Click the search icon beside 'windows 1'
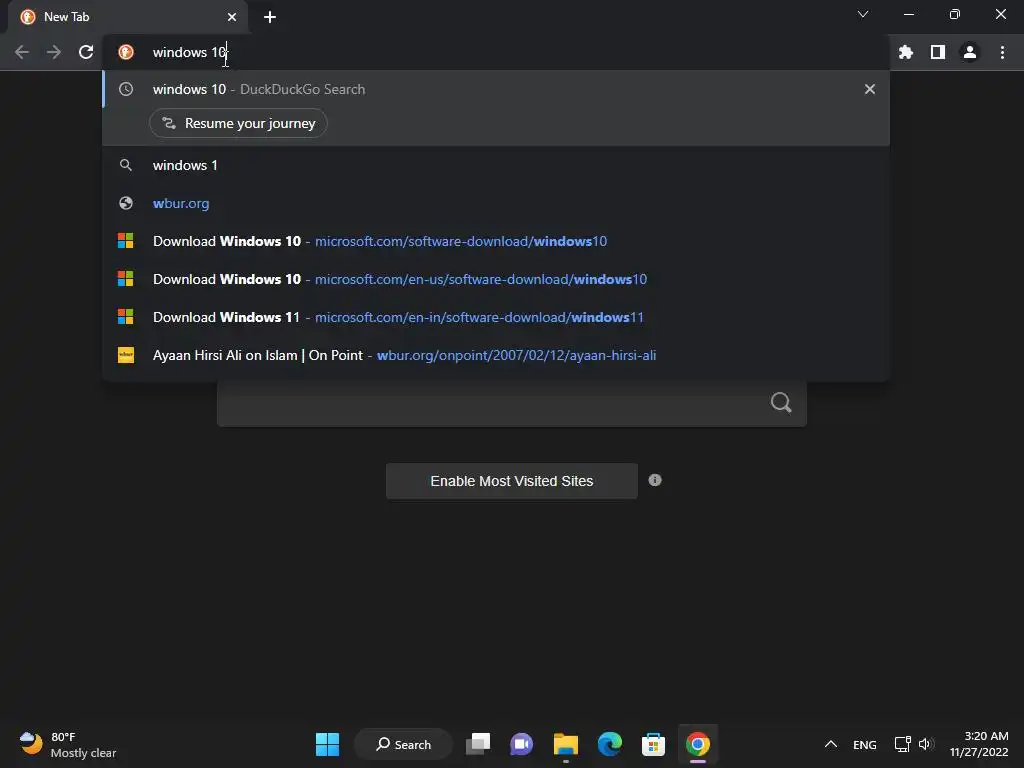Viewport: 1024px width, 768px height. tap(125, 165)
